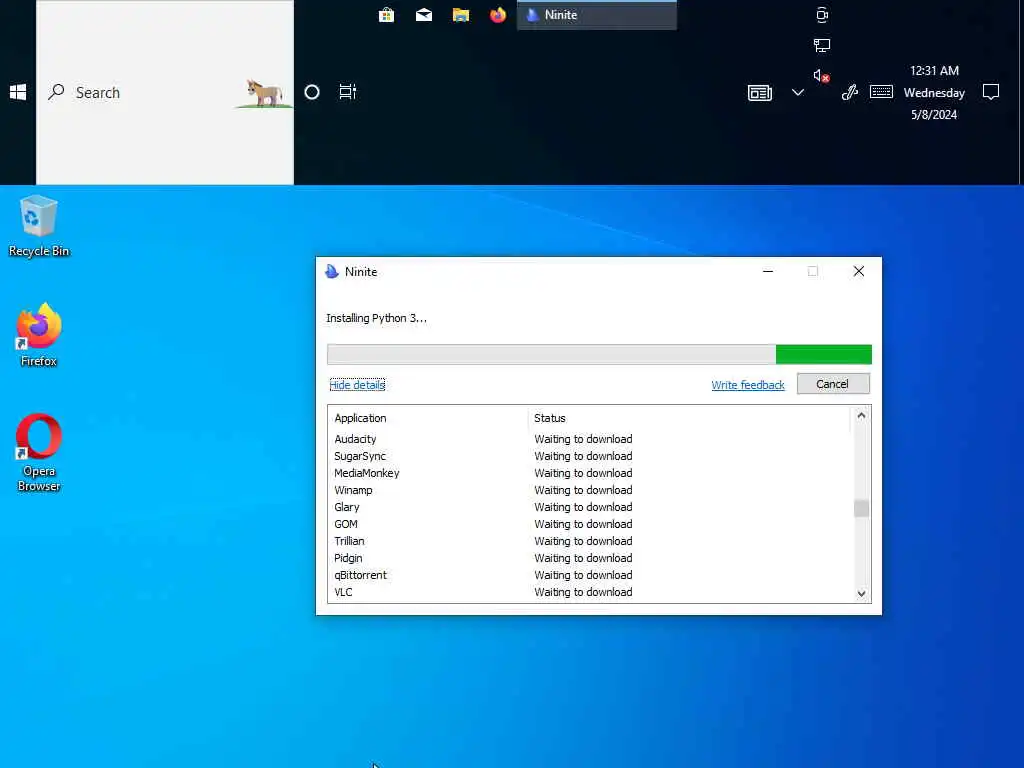The height and width of the screenshot is (768, 1024).
Task: Open the Action Center notifications icon
Action: (x=991, y=92)
